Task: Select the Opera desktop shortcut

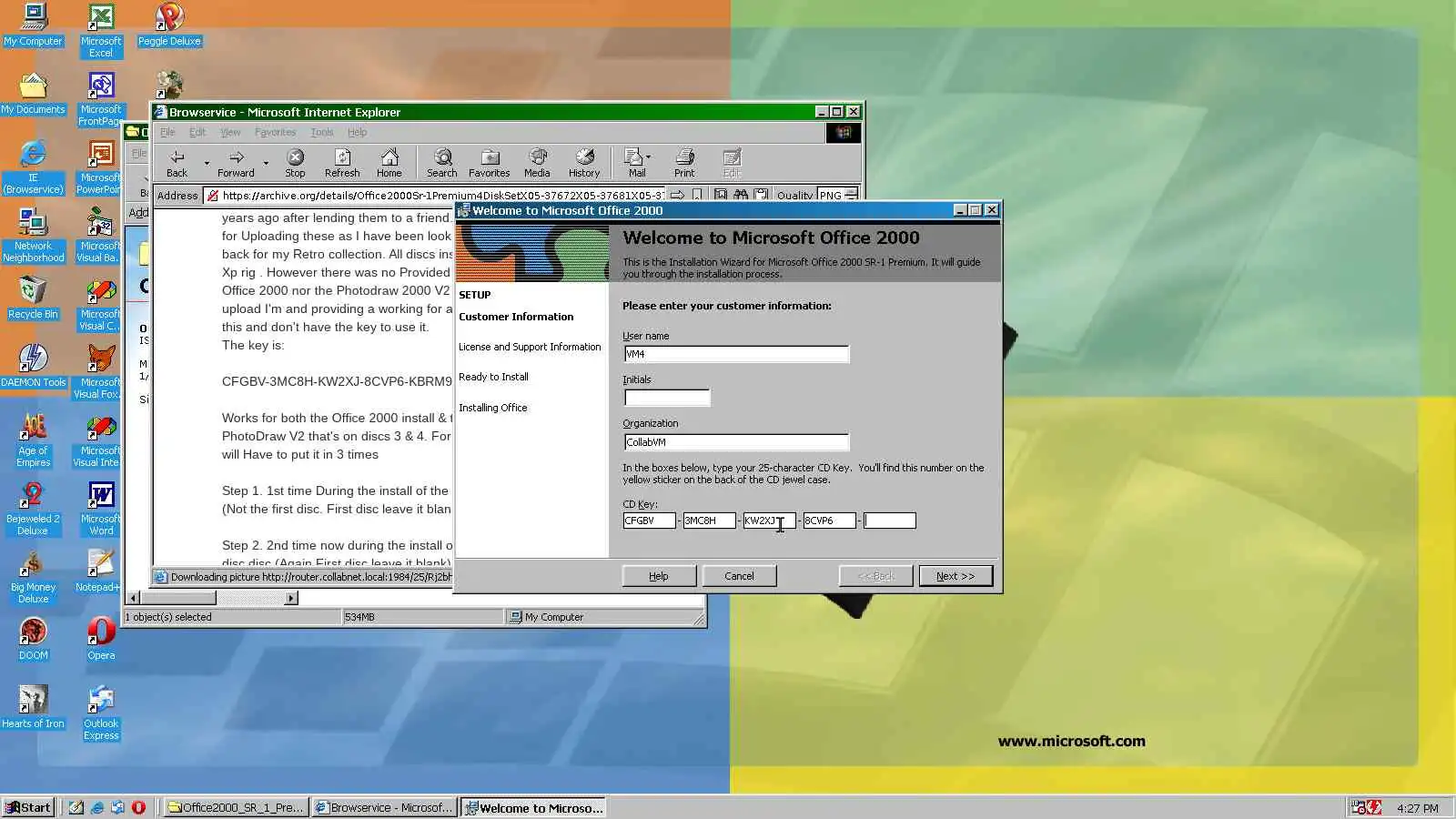Action: [x=101, y=640]
